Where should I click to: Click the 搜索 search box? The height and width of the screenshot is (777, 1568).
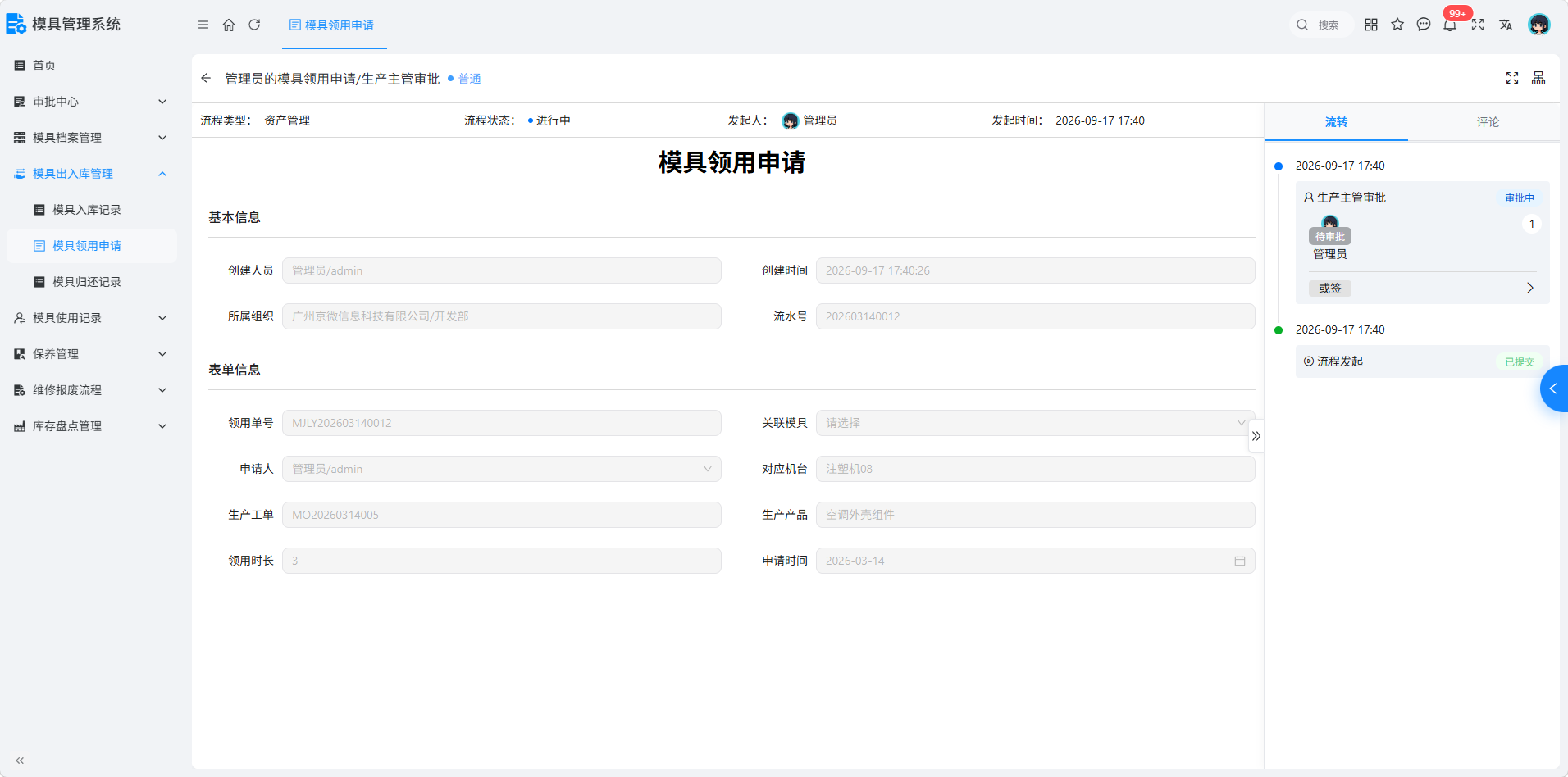1320,25
